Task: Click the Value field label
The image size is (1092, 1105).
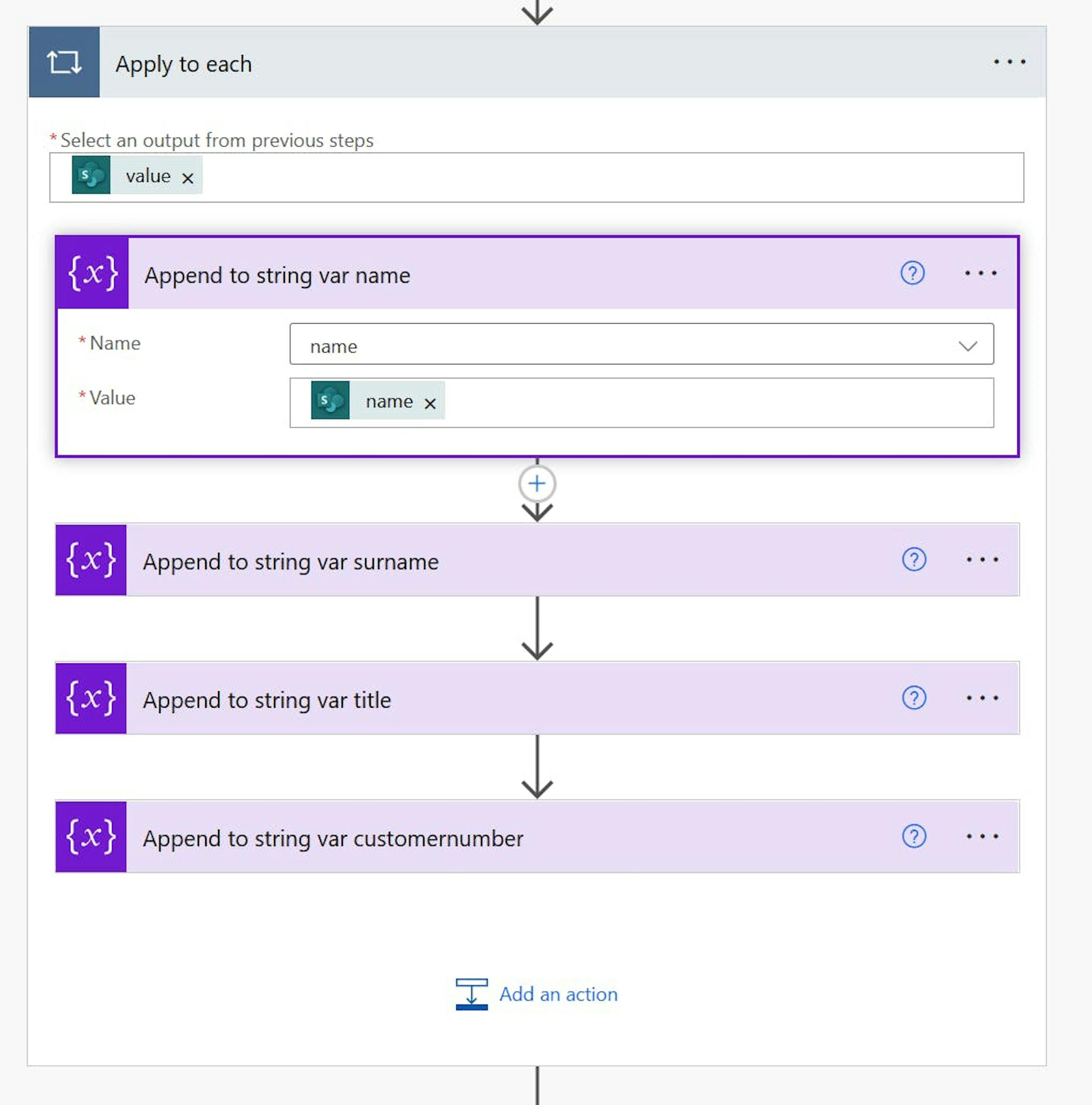Action: pos(113,398)
